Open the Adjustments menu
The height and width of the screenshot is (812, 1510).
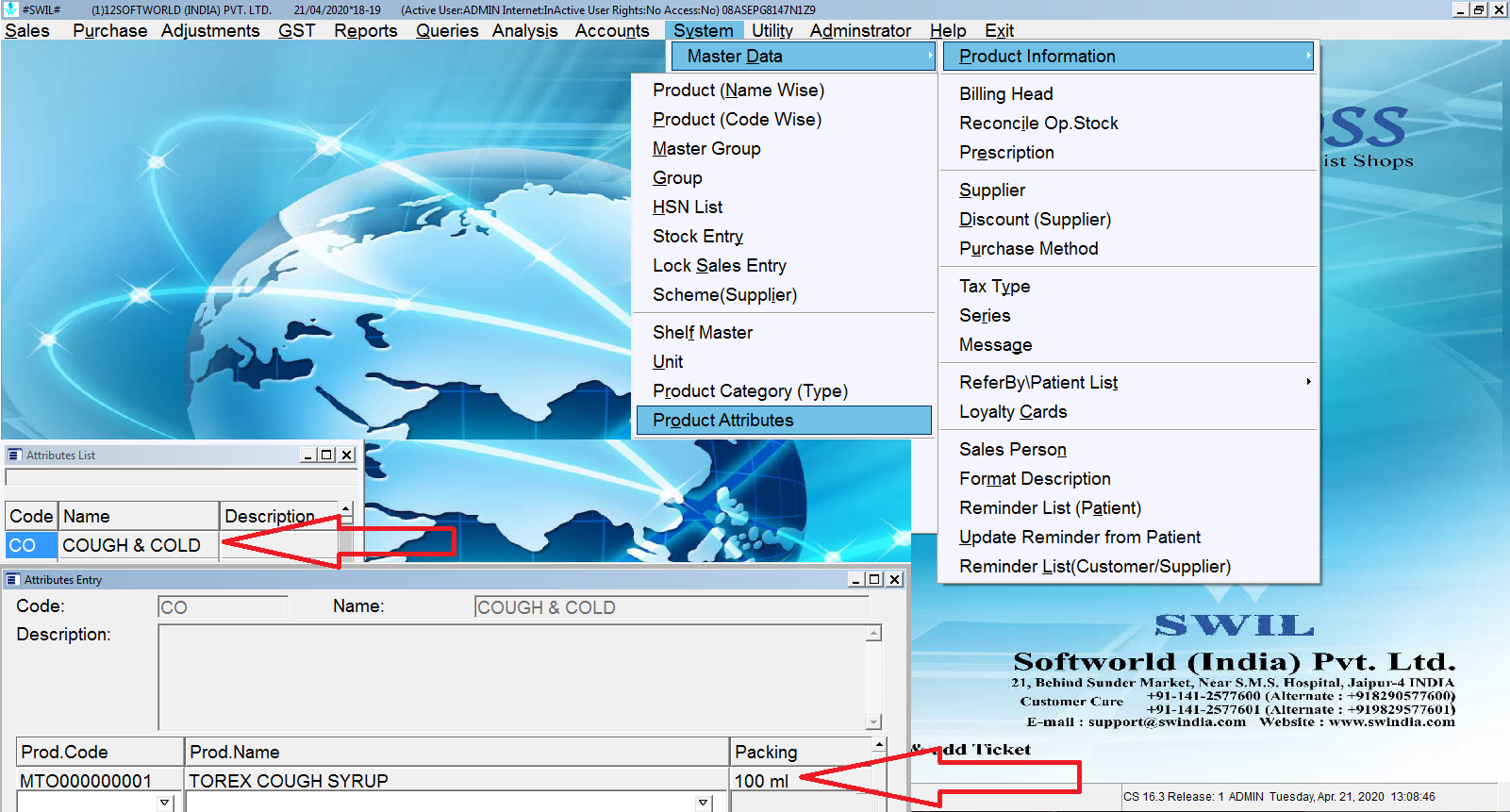pyautogui.click(x=209, y=30)
